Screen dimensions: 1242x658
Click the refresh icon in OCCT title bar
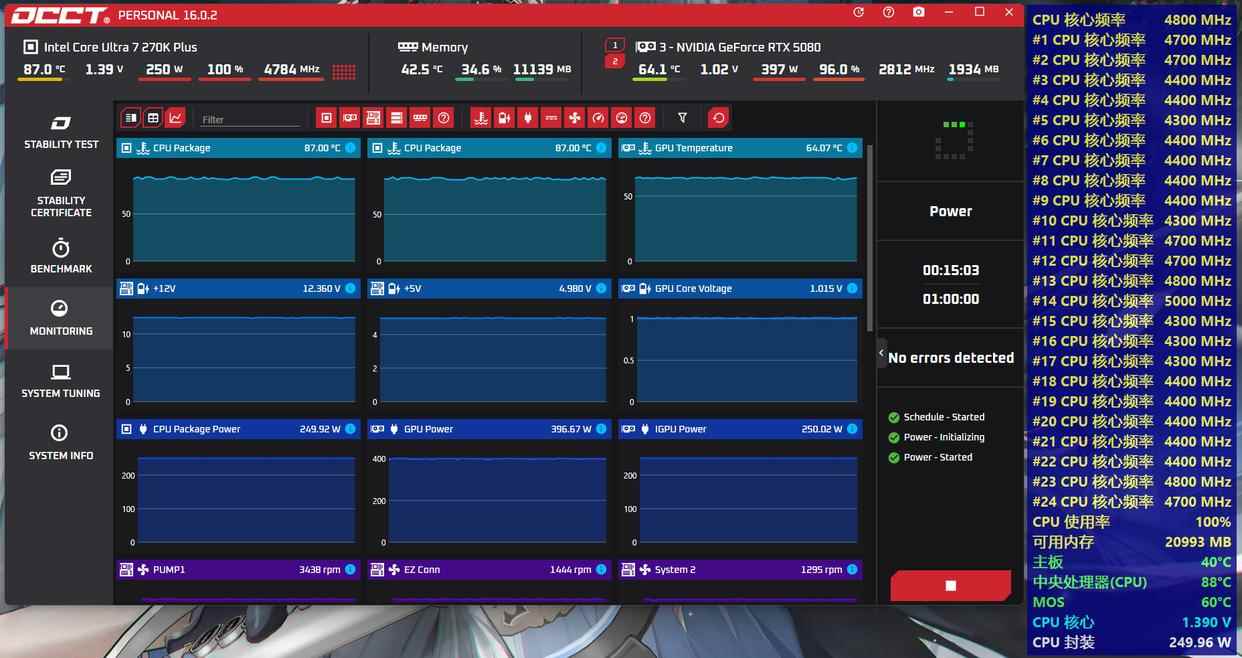pyautogui.click(x=858, y=12)
